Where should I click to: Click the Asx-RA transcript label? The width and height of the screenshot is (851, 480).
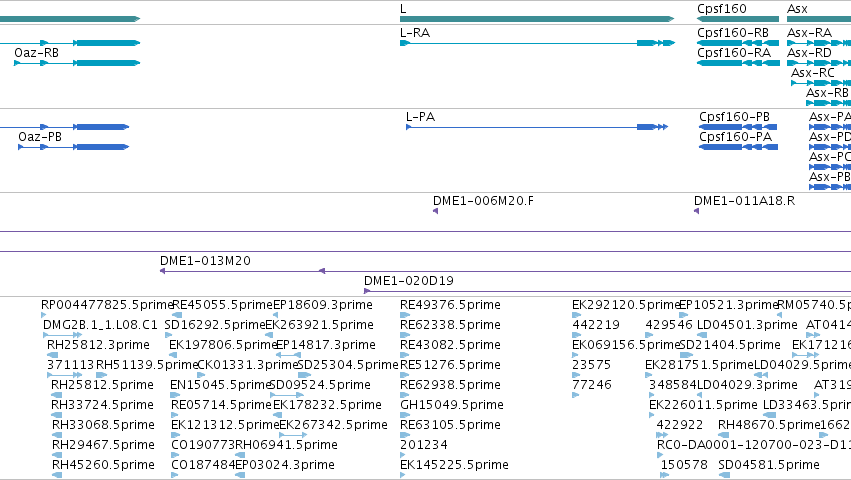point(809,33)
